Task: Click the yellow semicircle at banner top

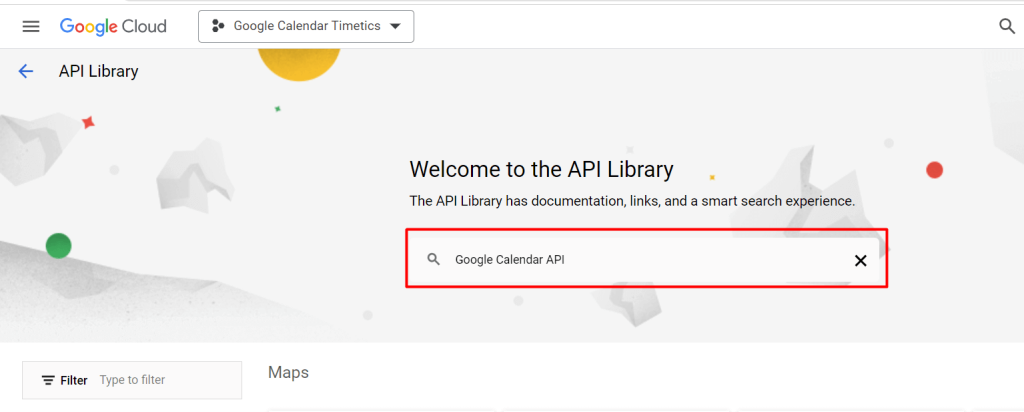Action: (x=299, y=64)
